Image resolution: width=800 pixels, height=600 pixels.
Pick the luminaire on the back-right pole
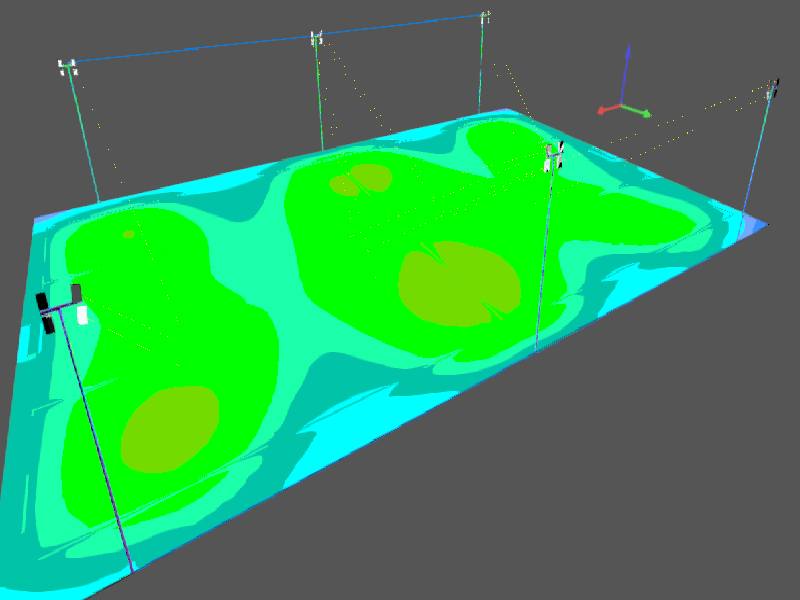pyautogui.click(x=486, y=17)
